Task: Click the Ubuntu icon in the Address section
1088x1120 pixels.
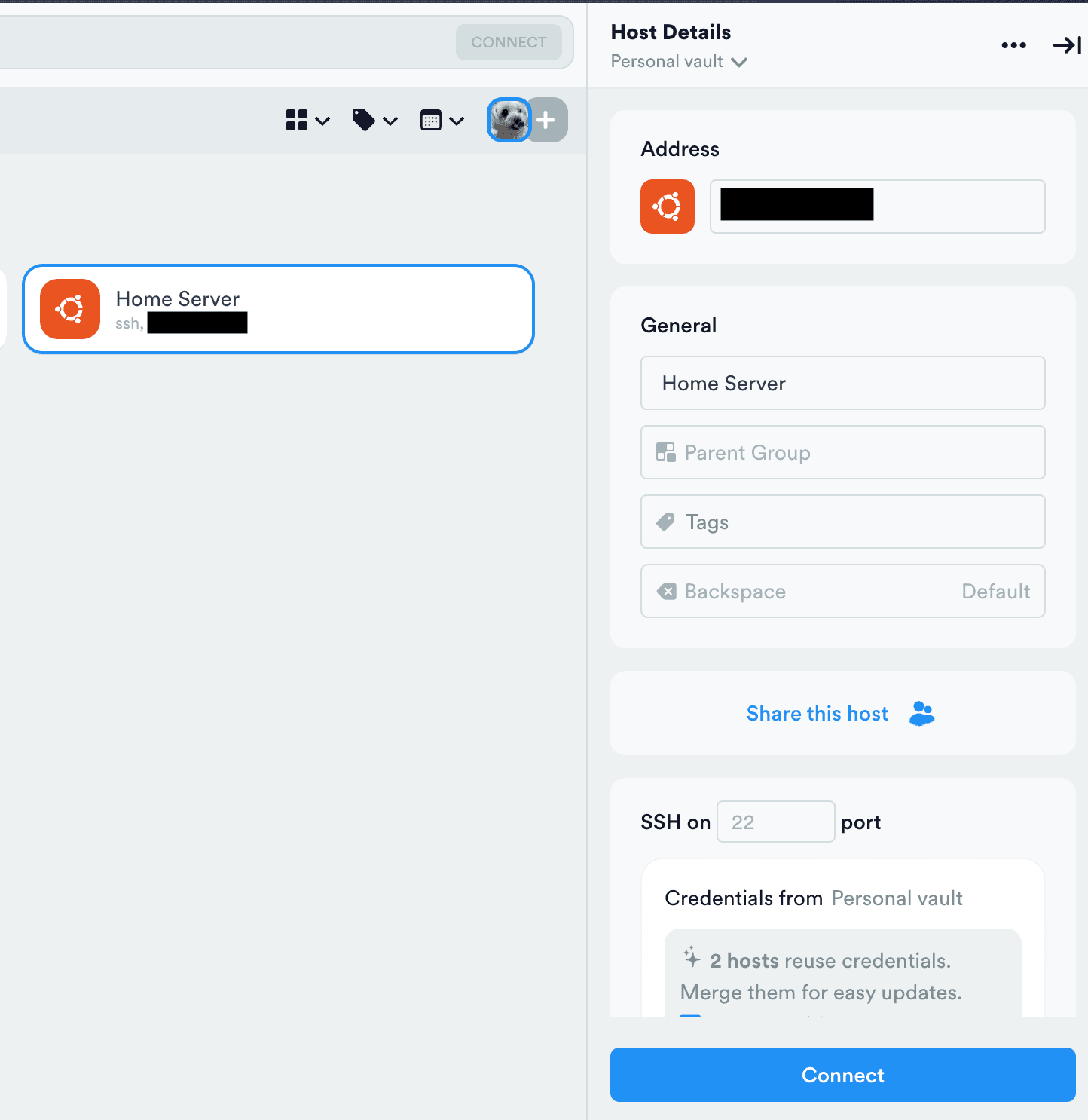Action: [667, 207]
